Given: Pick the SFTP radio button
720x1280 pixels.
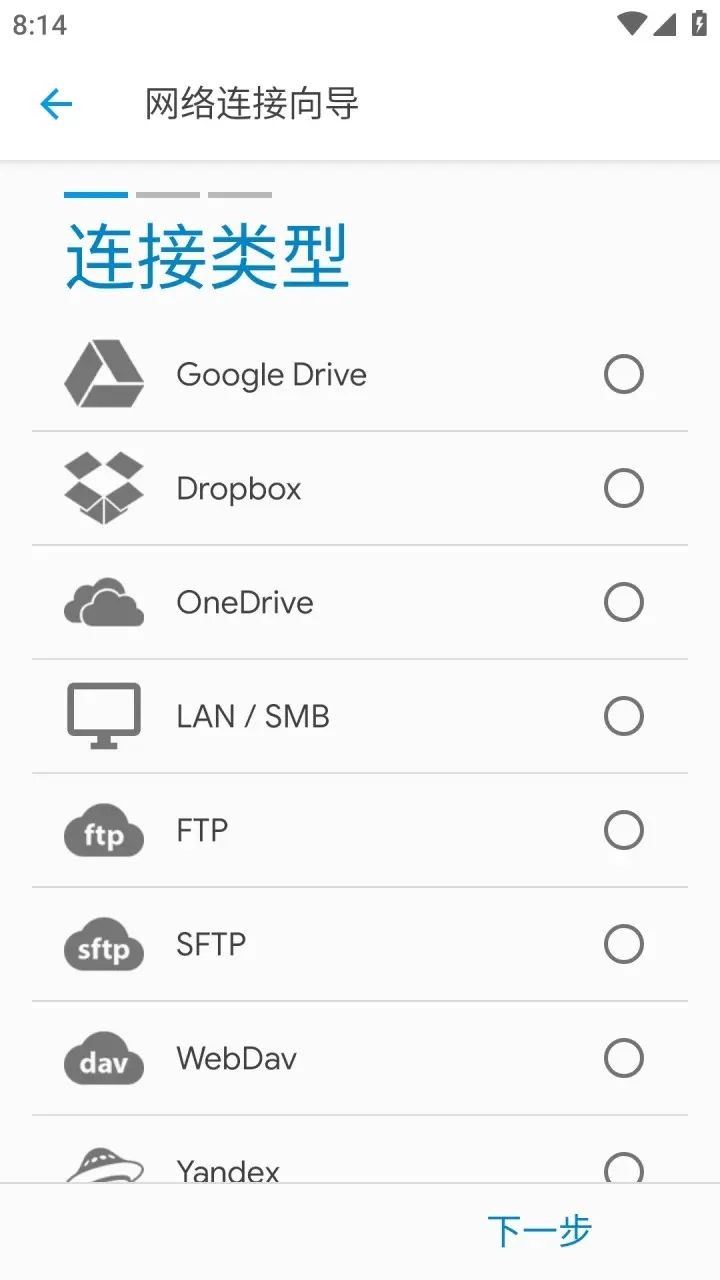Looking at the screenshot, I should [624, 944].
